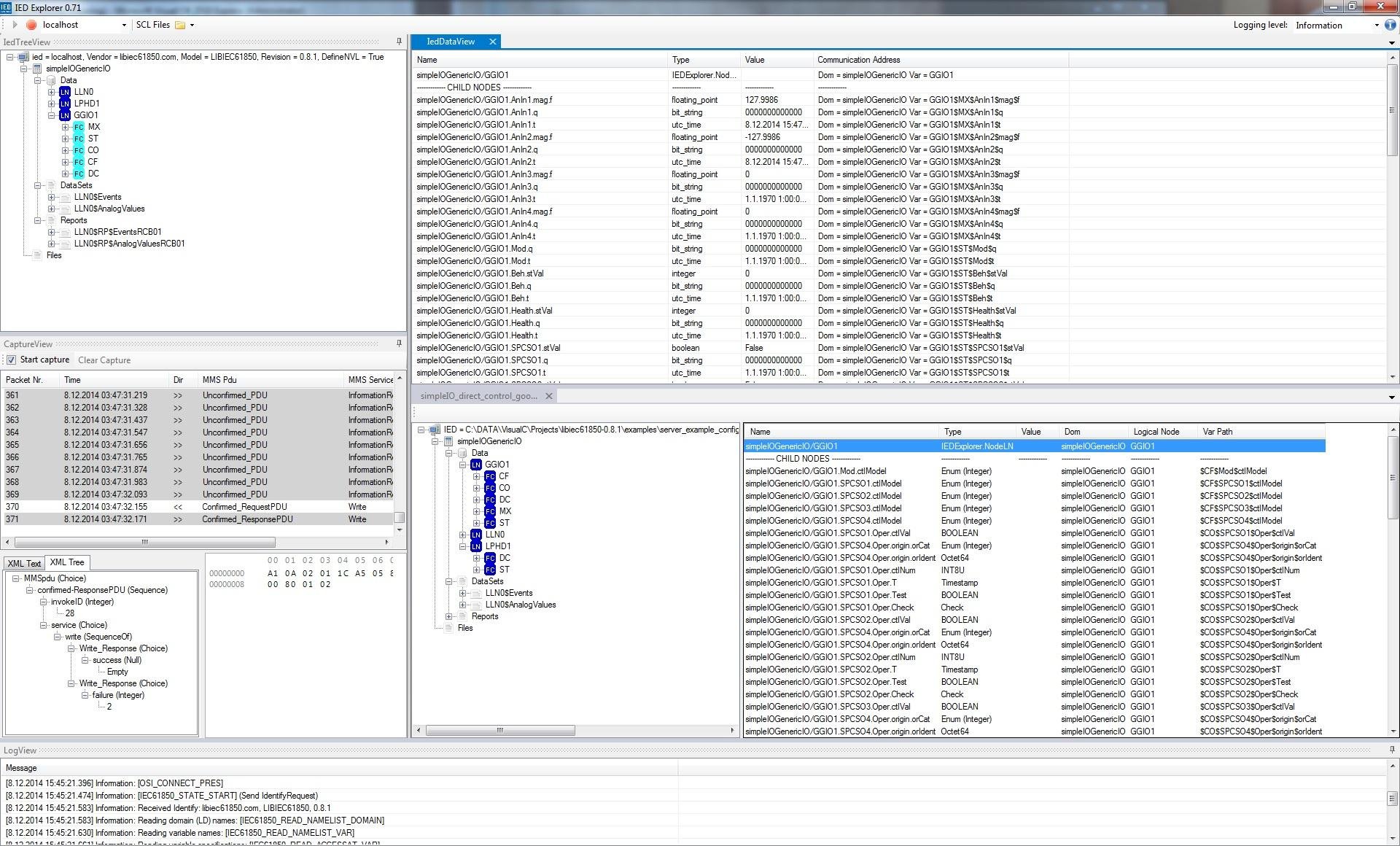1400x846 pixels.
Task: Open the Logging level Information dropdown
Action: click(x=1376, y=25)
